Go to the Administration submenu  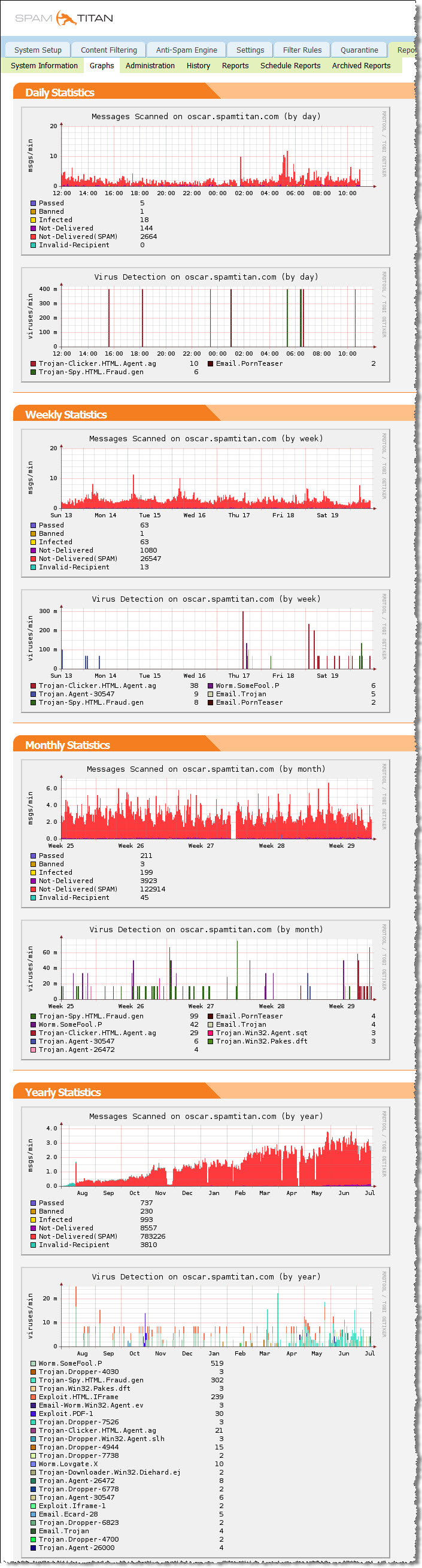(x=150, y=66)
